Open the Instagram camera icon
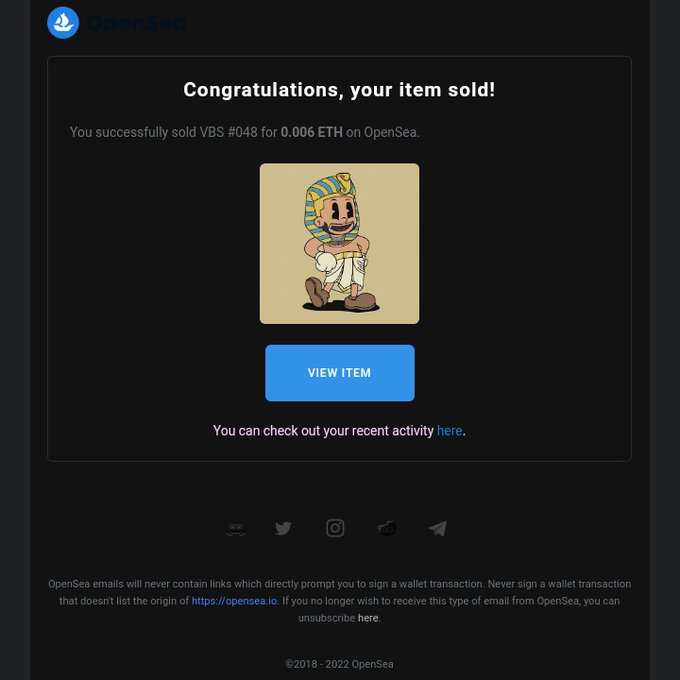Viewport: 680px width, 680px height. 335,528
